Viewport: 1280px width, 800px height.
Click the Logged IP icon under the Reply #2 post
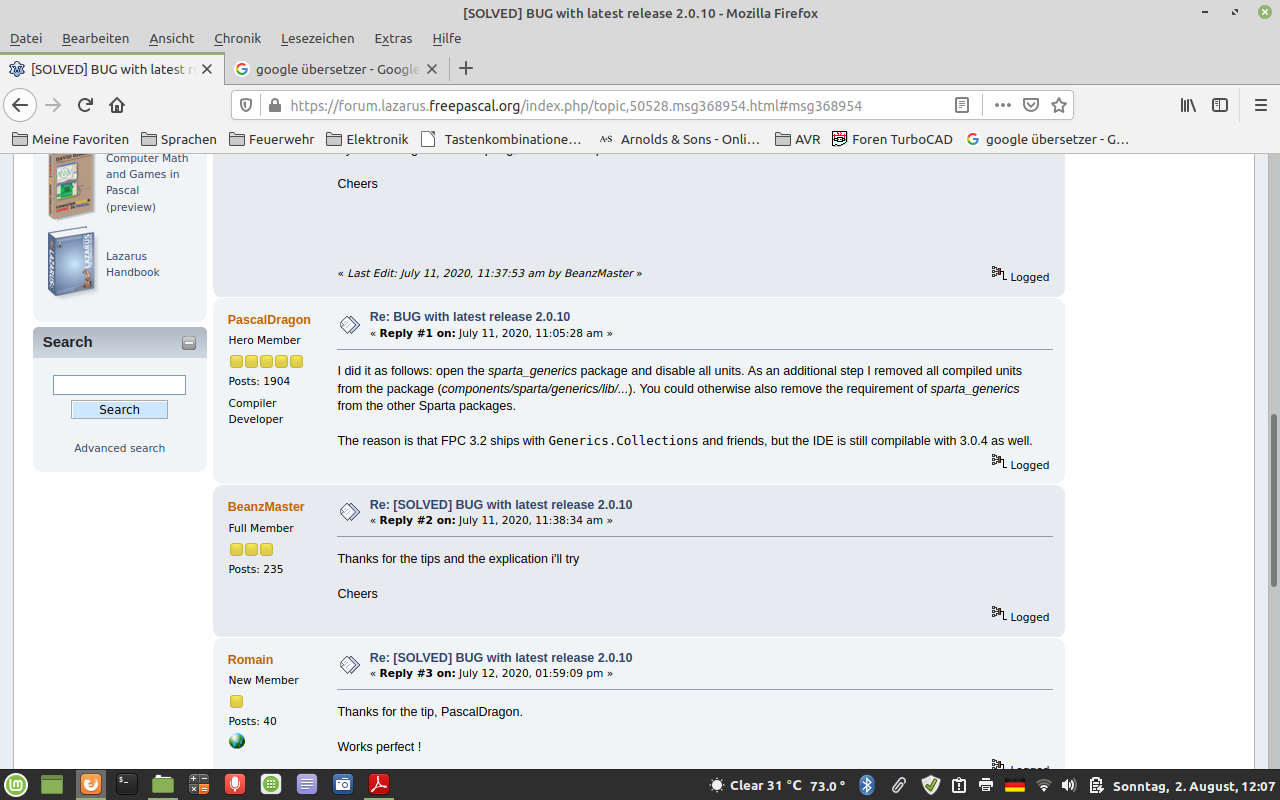pos(998,613)
